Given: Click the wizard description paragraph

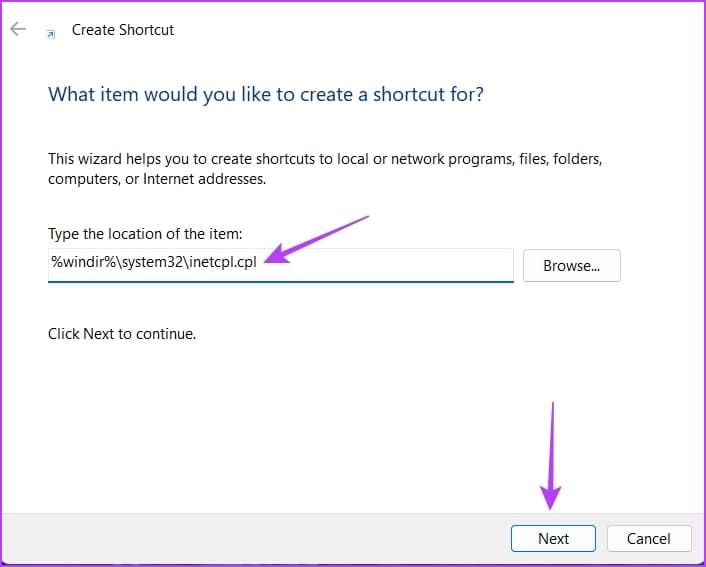Looking at the screenshot, I should [x=325, y=169].
